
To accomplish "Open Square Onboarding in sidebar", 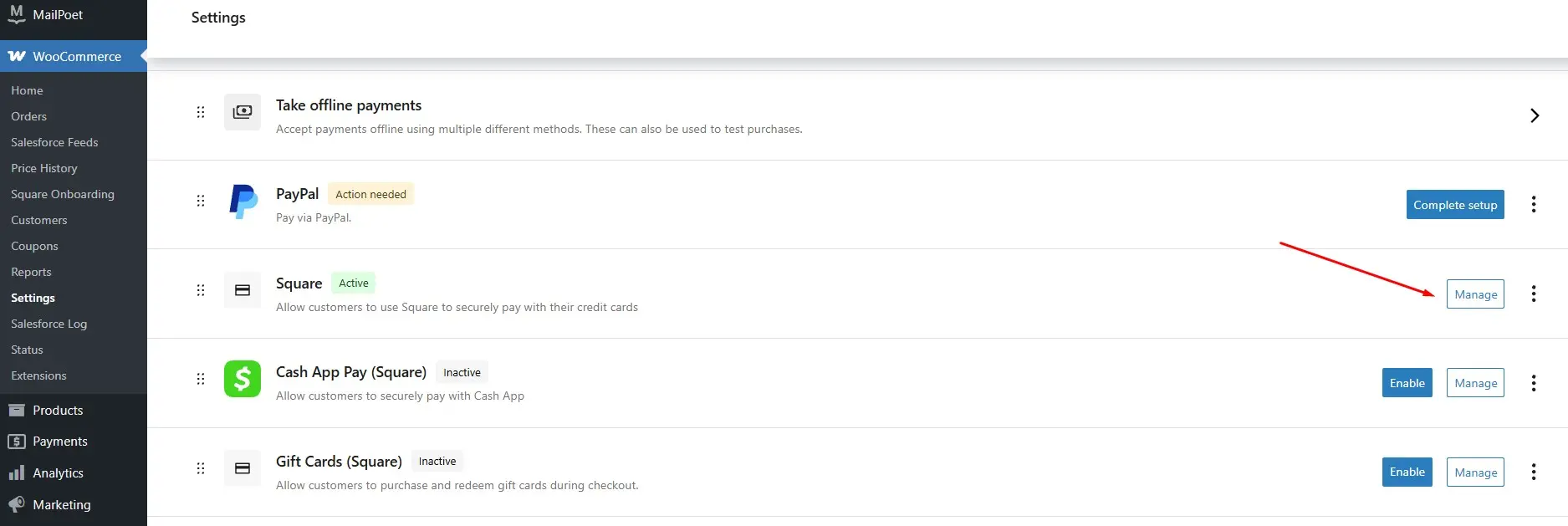I will pos(63,194).
